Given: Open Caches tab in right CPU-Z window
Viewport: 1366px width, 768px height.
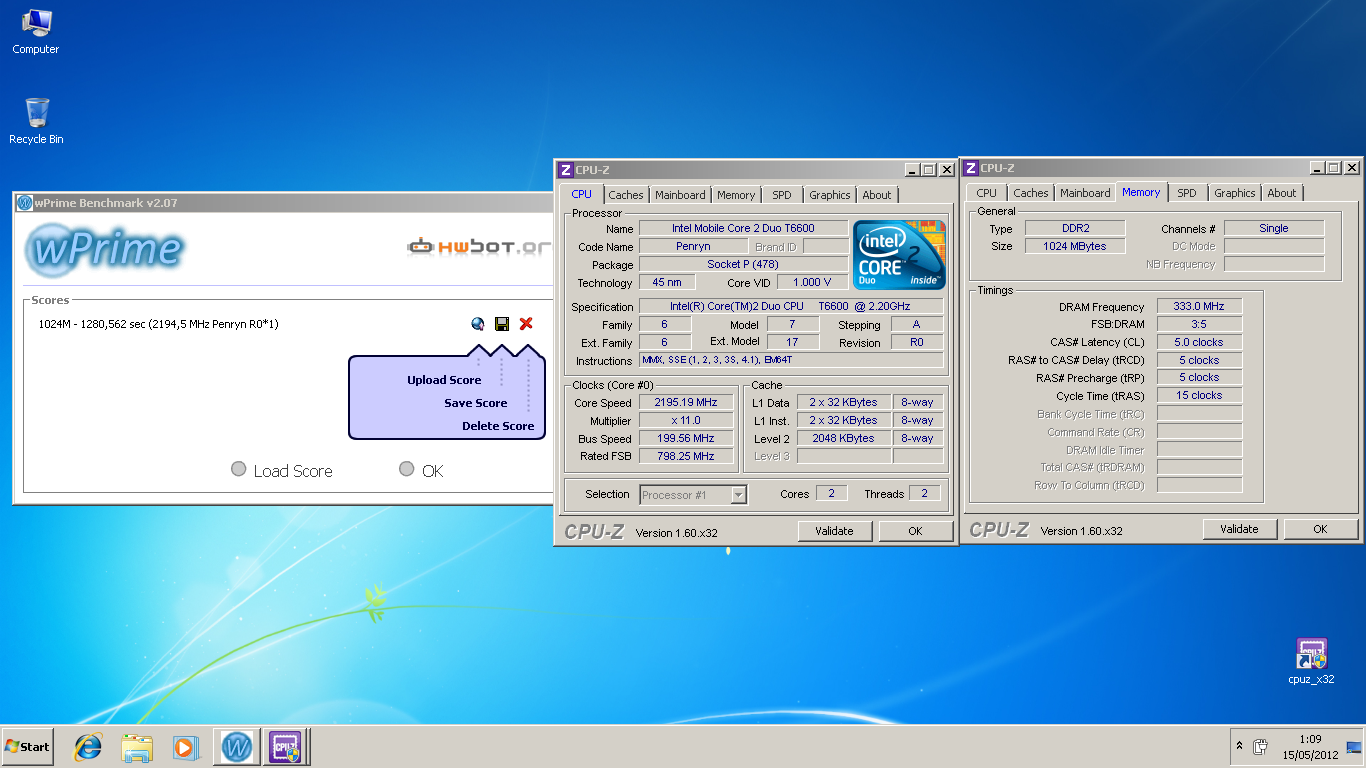Looking at the screenshot, I should coord(1031,193).
